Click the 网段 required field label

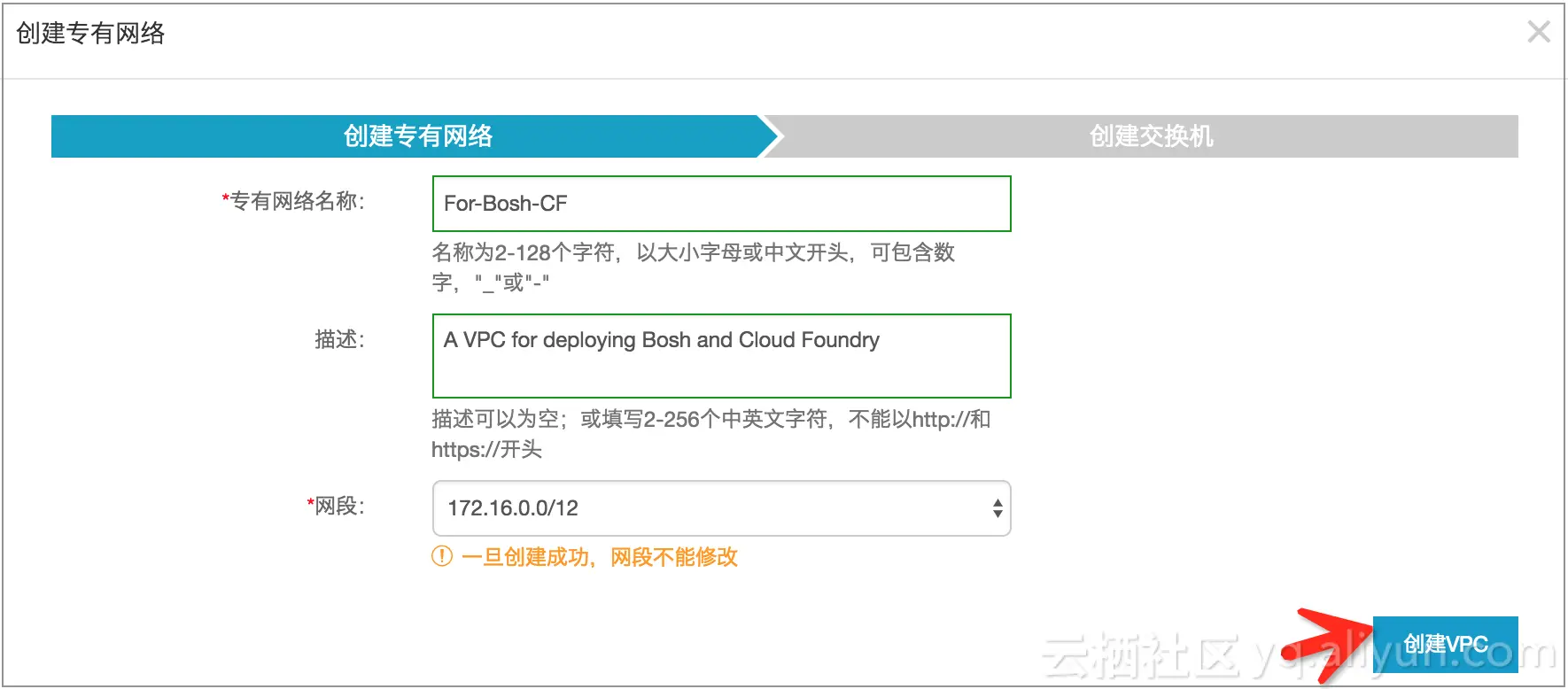(x=335, y=506)
